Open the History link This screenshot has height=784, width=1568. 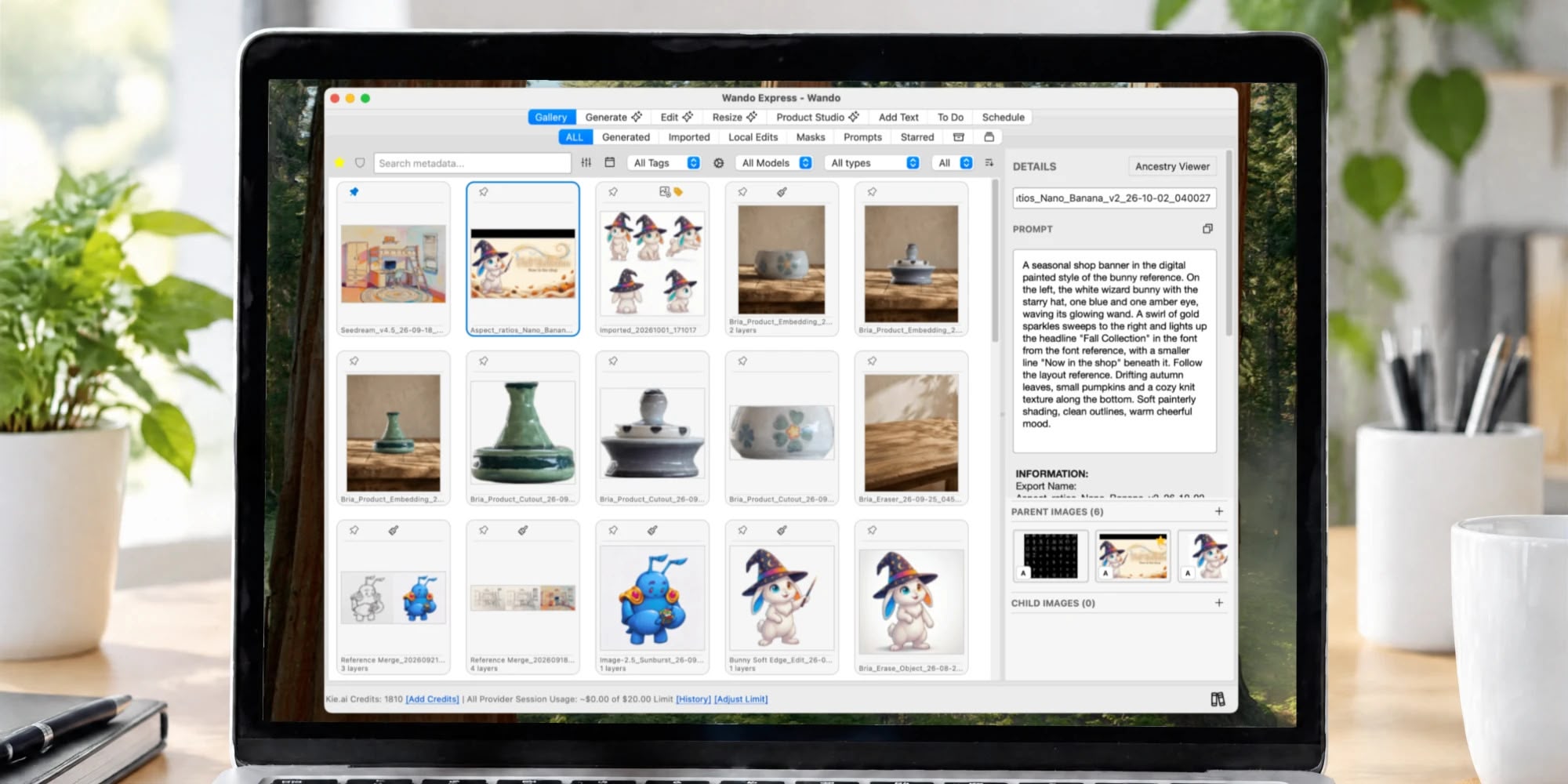693,699
